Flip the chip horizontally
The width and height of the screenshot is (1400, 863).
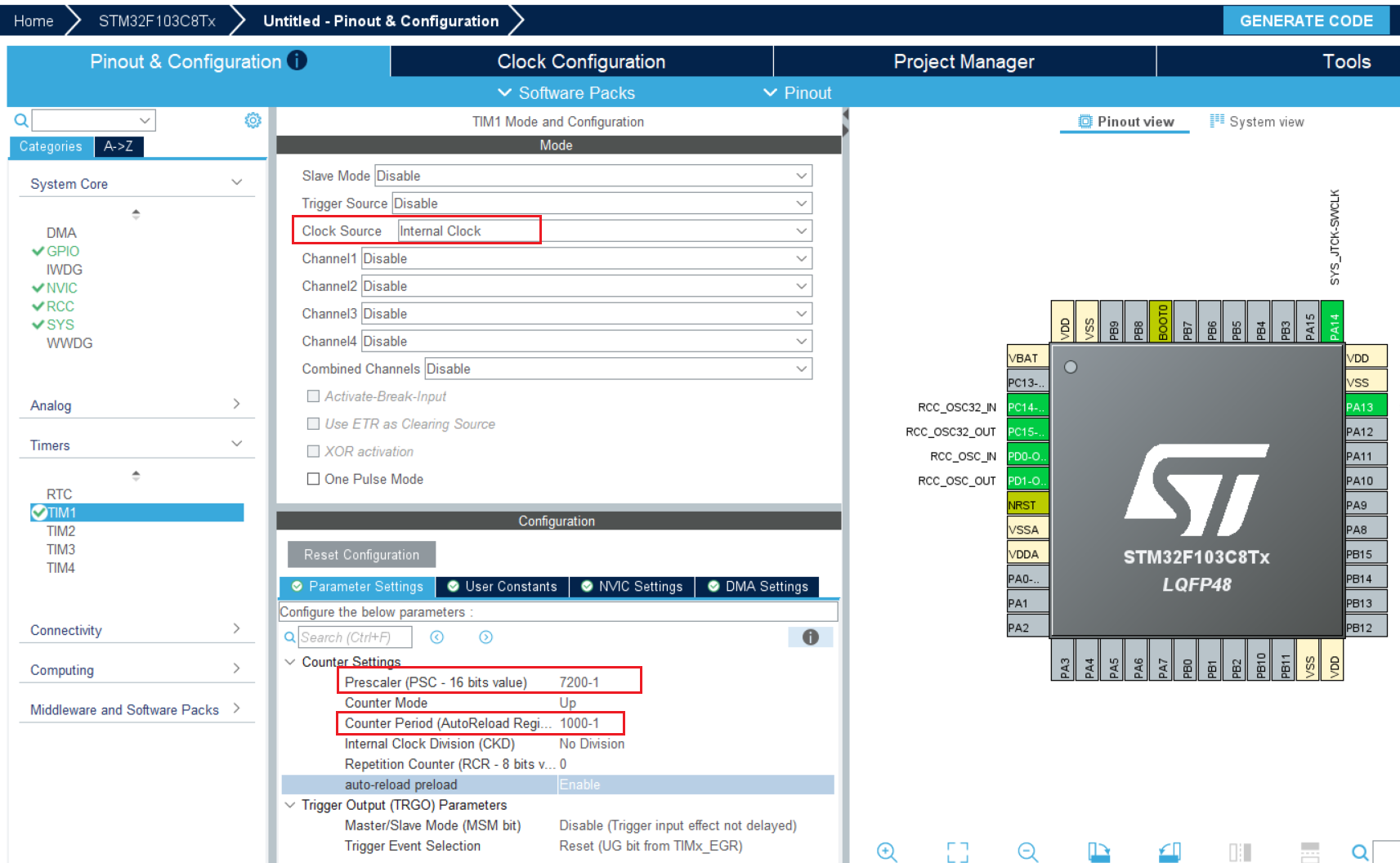[1240, 852]
